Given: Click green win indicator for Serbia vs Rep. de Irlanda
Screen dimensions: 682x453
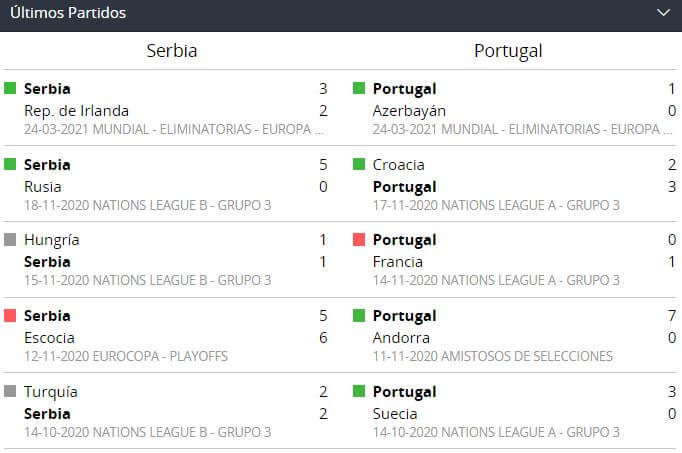Looking at the screenshot, I should point(11,89).
